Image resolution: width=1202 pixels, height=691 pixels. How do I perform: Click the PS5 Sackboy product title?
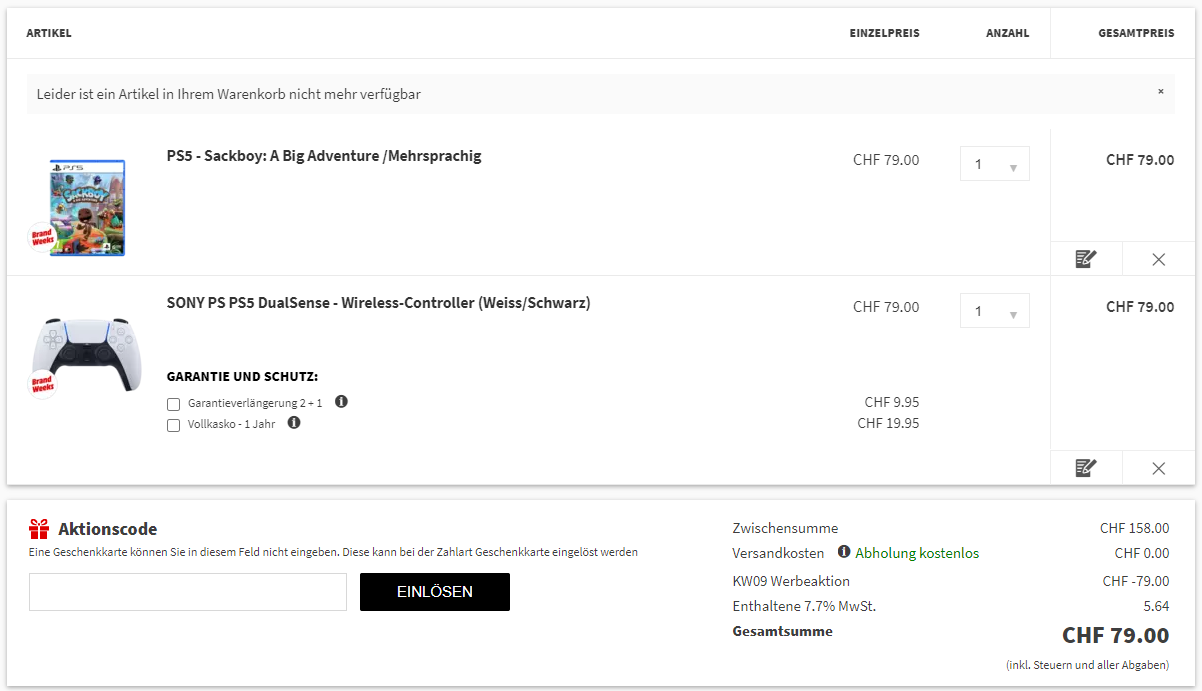coord(324,156)
